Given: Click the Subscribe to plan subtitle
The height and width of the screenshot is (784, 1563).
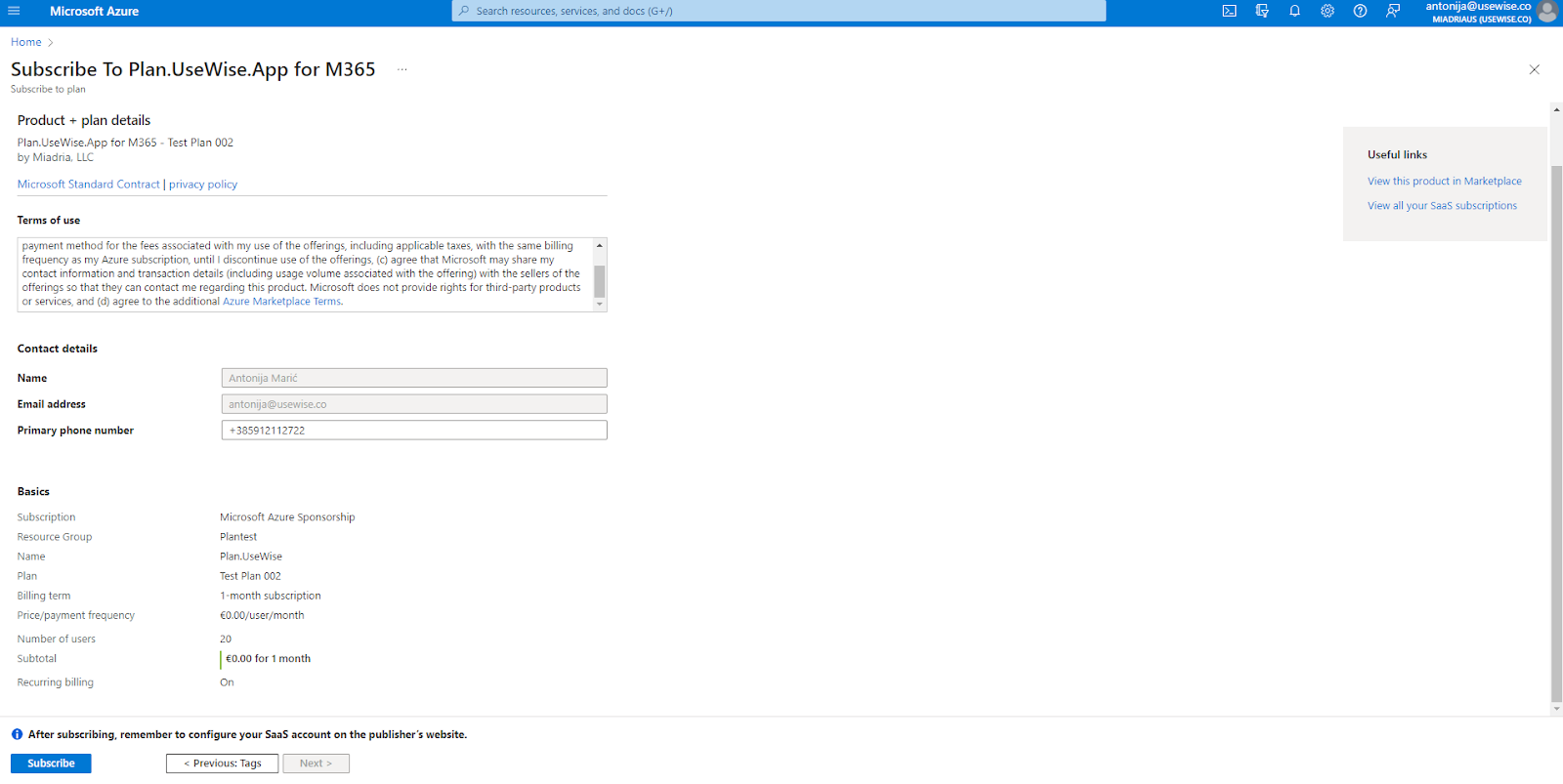Looking at the screenshot, I should (x=48, y=89).
